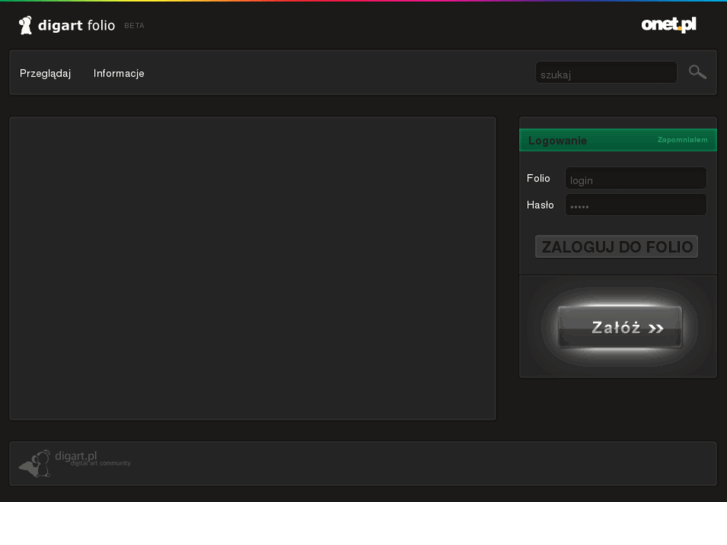
Task: Click the Zapomniałem link
Action: [682, 140]
